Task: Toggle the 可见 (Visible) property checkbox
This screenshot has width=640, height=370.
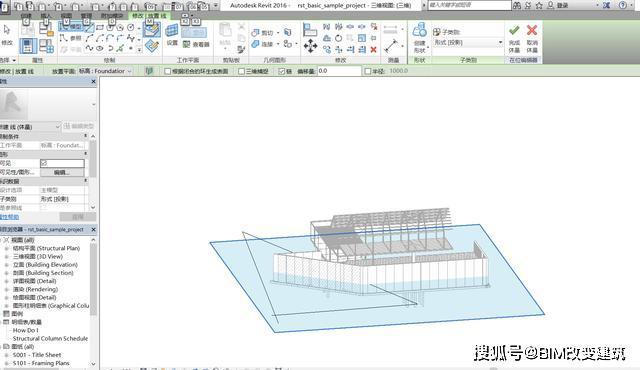Action: point(44,163)
